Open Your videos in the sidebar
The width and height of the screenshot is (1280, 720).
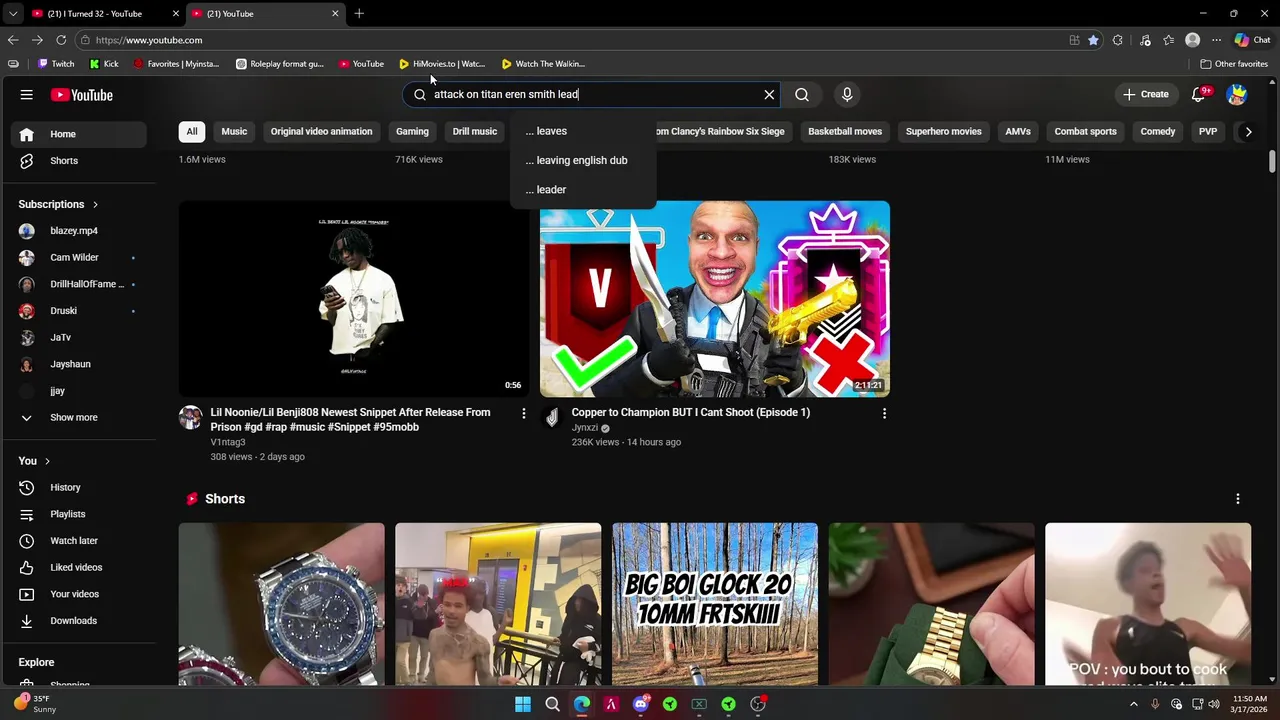click(x=80, y=594)
